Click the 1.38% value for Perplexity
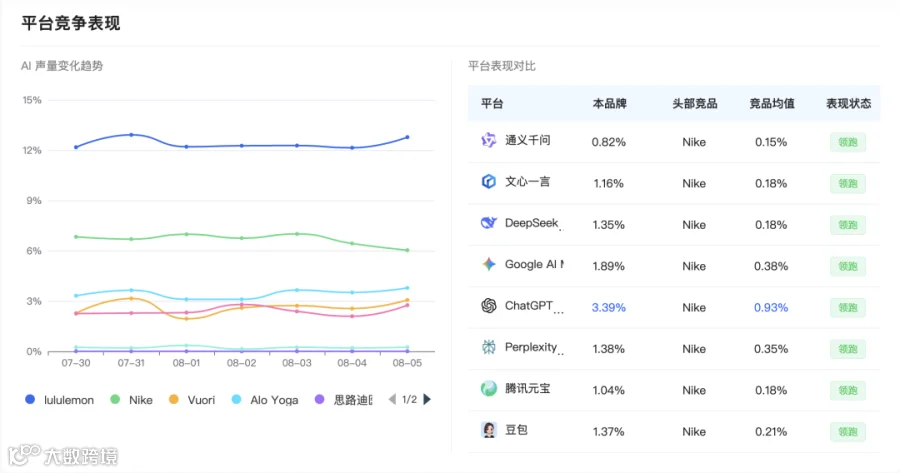This screenshot has width=900, height=473. (x=609, y=349)
